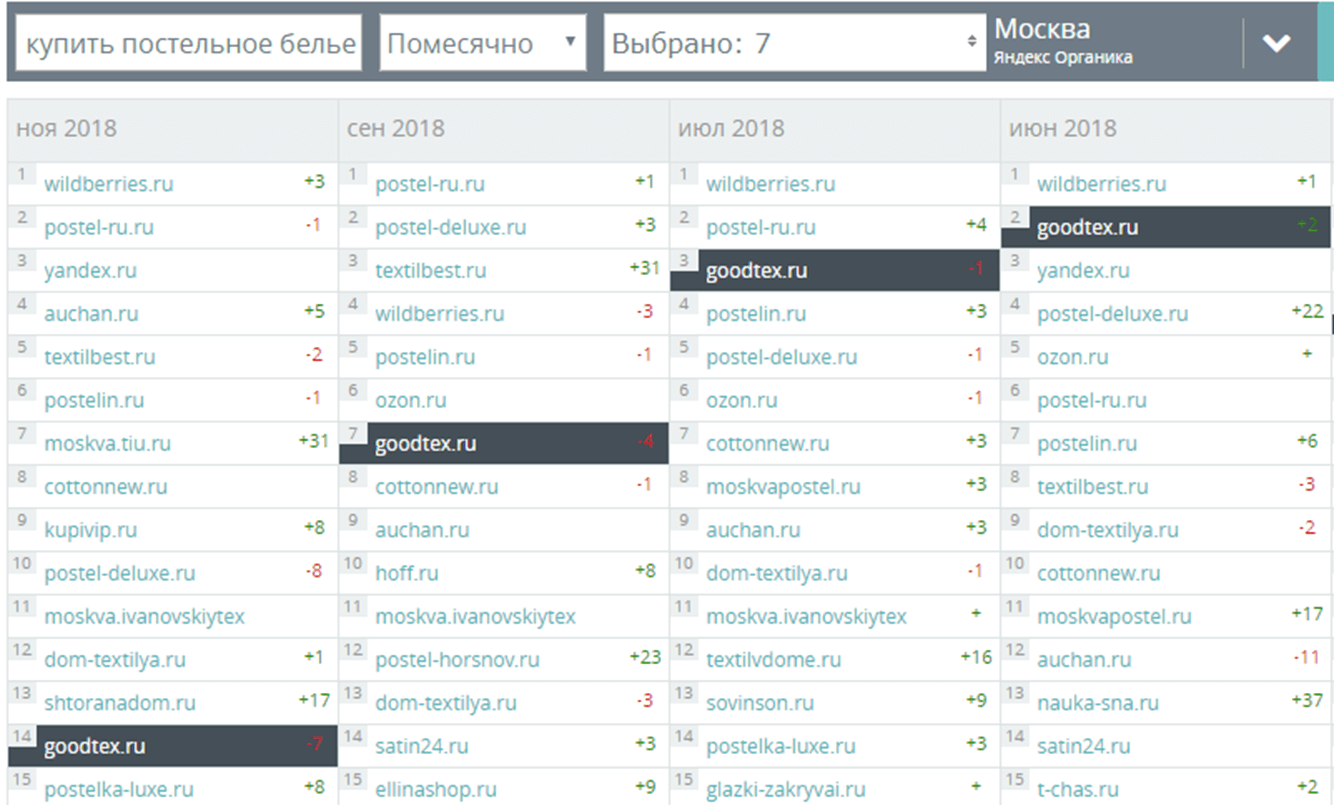Expand the Москва region chevron arrow
The image size is (1334, 805).
[1276, 43]
